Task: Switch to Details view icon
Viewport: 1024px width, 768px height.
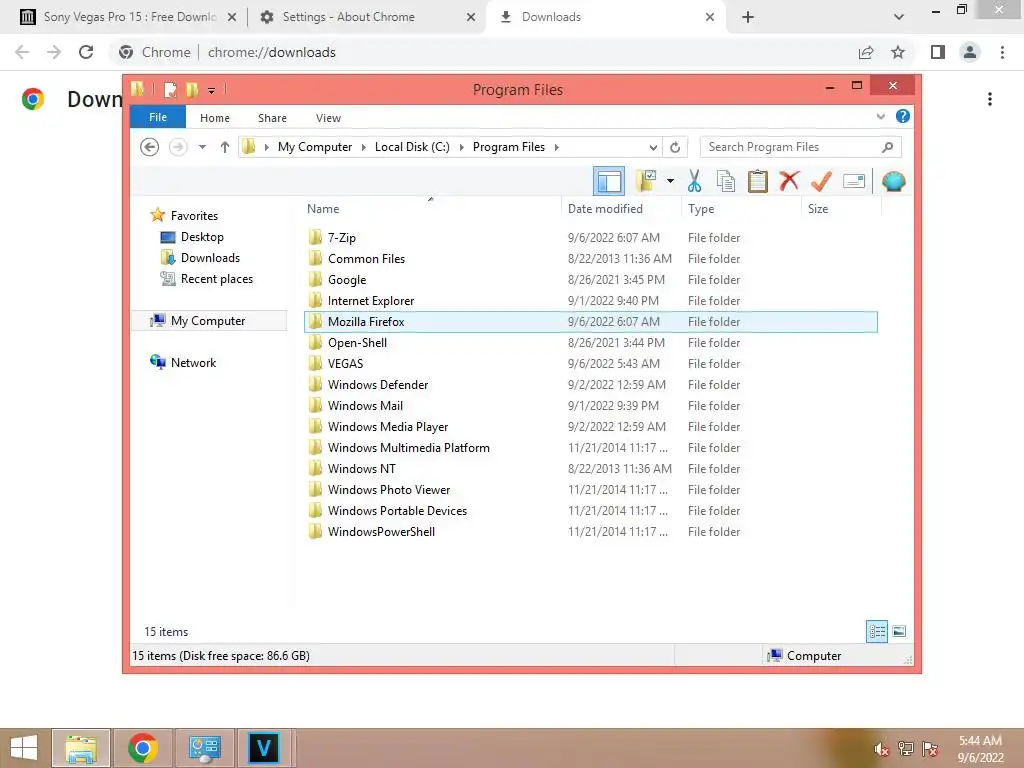Action: click(877, 632)
